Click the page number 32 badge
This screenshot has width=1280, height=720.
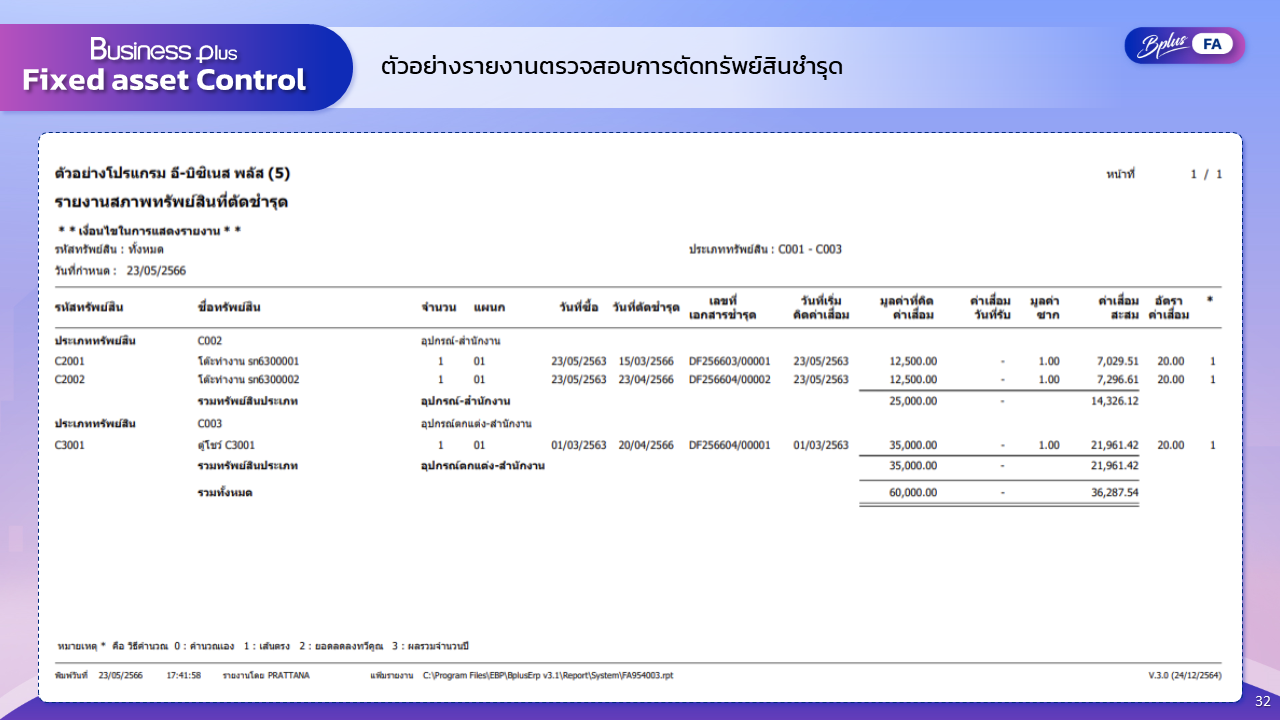pos(1262,703)
